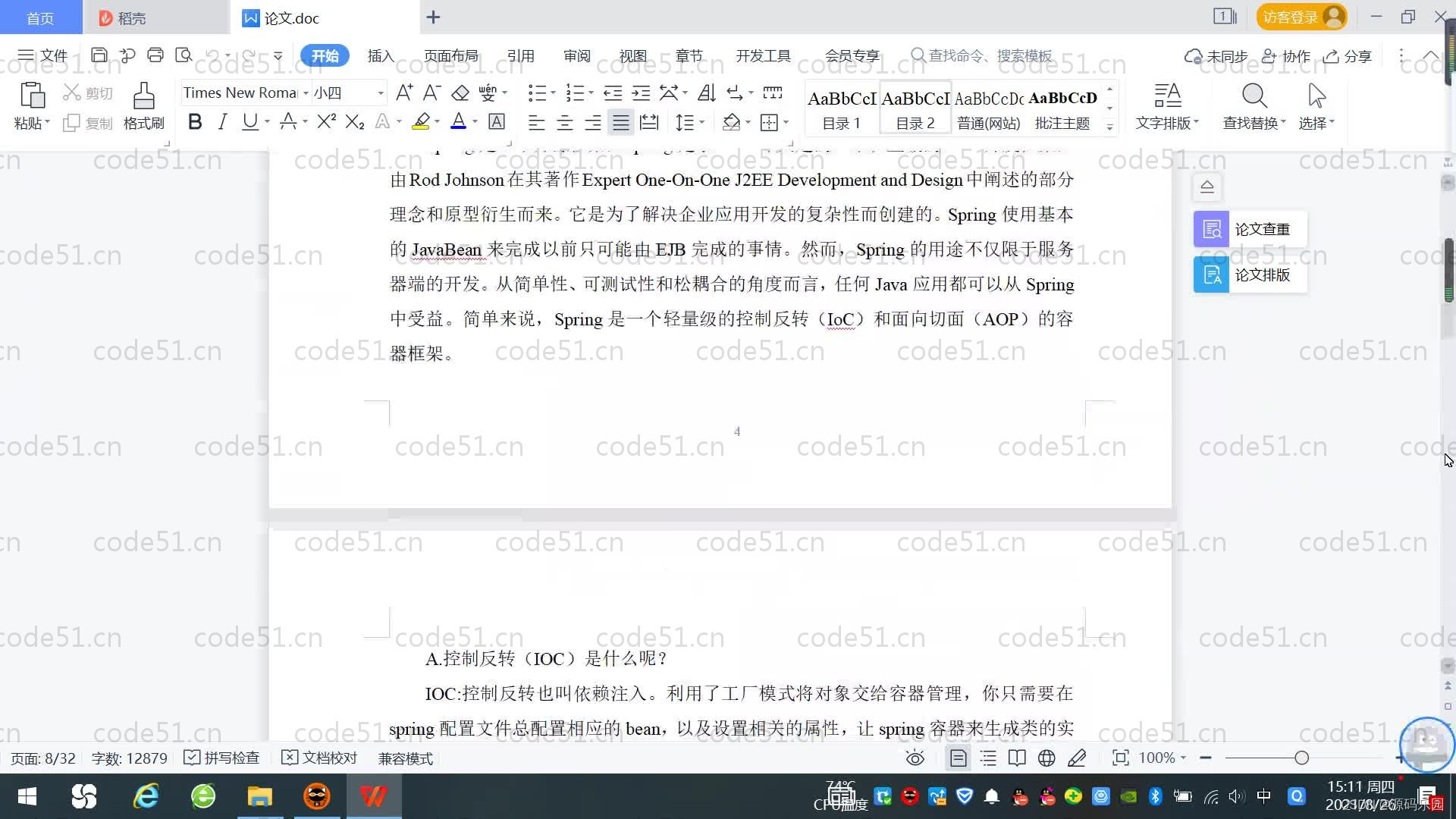Apply bold formatting to text
Screen dimensions: 1456x819
[195, 121]
